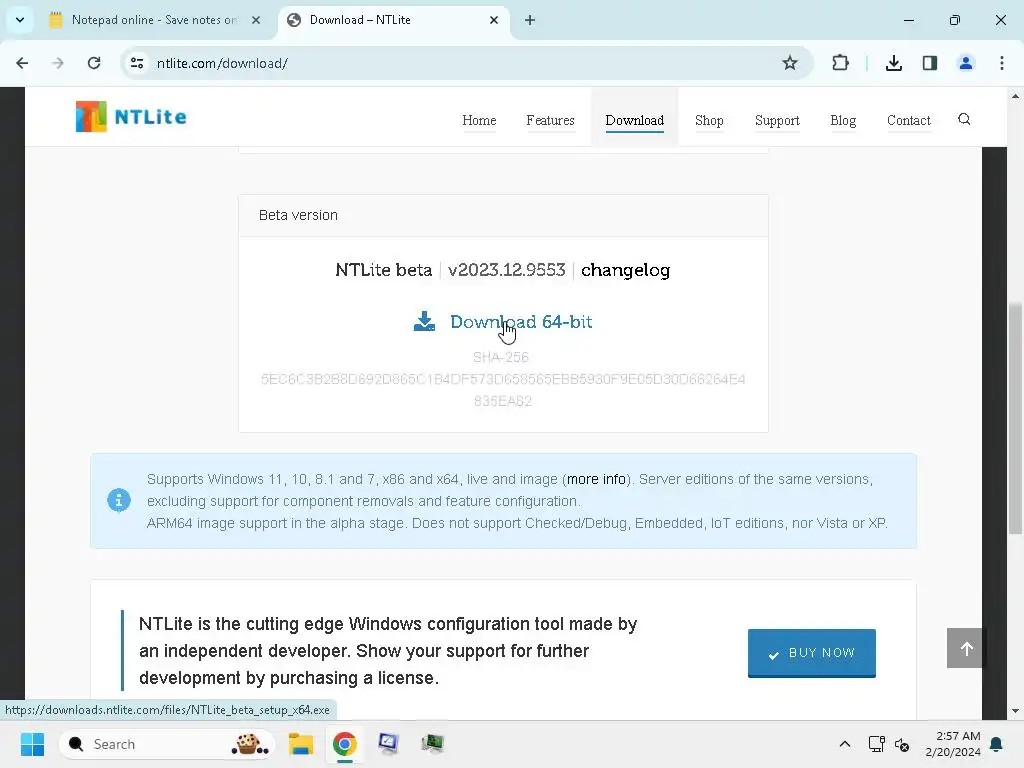Image resolution: width=1024 pixels, height=768 pixels.
Task: Open the 'more info' link
Action: pyautogui.click(x=596, y=479)
